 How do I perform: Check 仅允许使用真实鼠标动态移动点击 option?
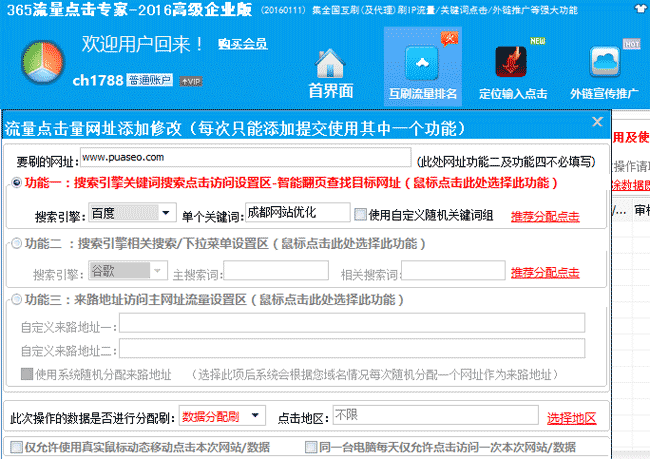click(x=14, y=446)
